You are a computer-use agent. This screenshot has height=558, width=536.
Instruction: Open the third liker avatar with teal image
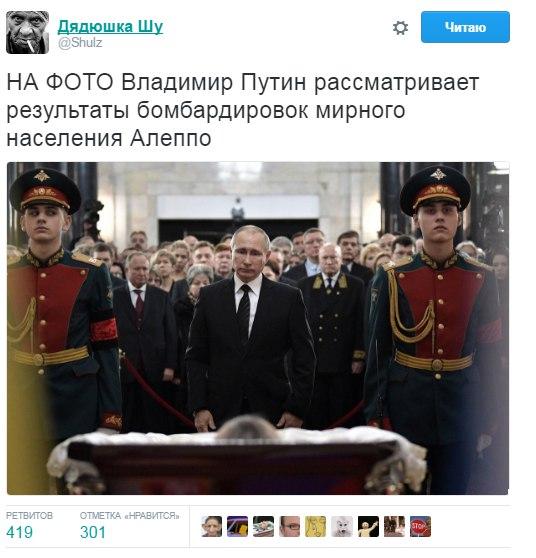click(x=263, y=526)
